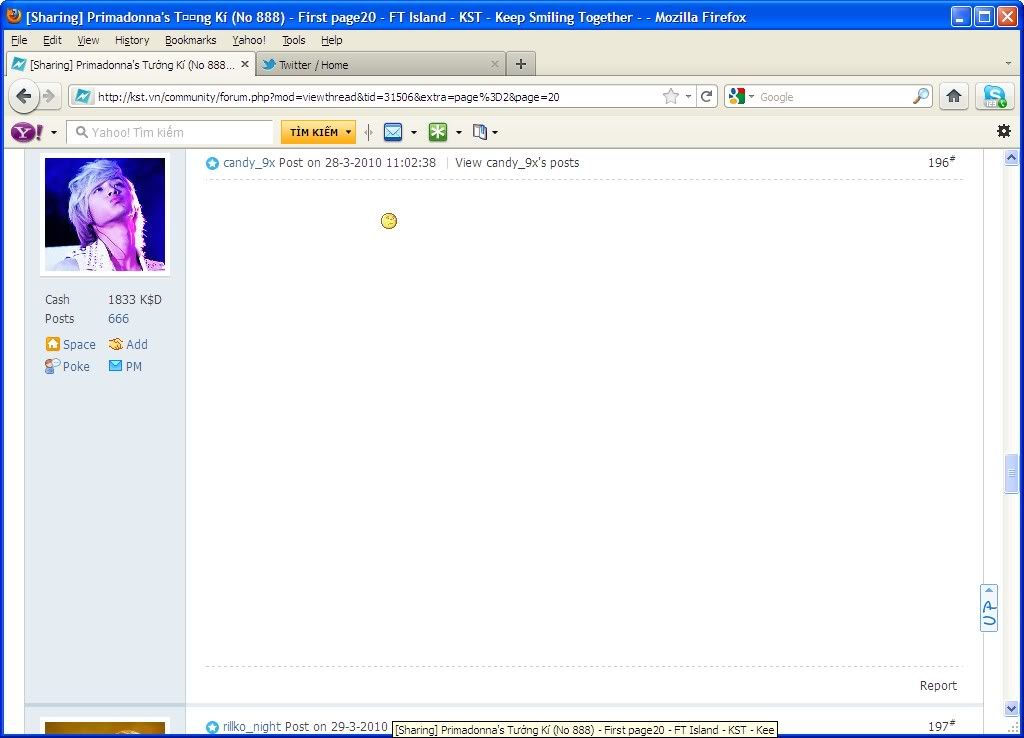The image size is (1024, 738).
Task: Open rillko_night username link
Action: [x=252, y=726]
